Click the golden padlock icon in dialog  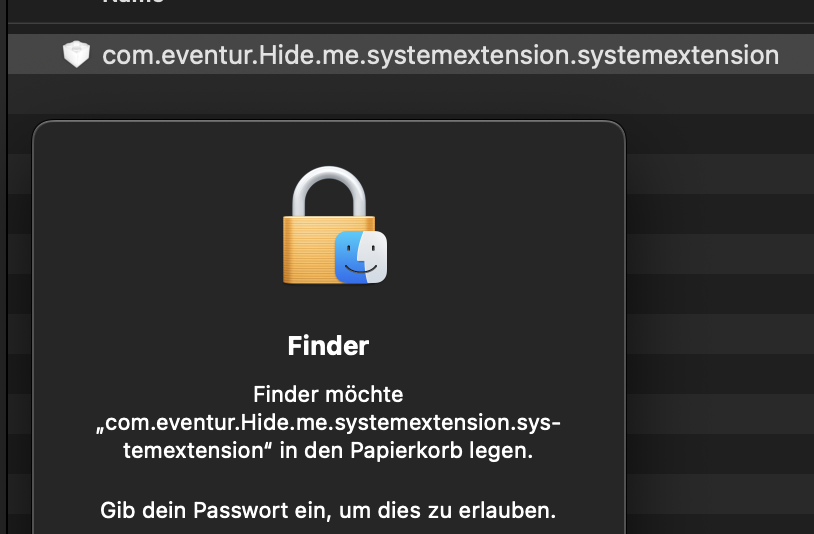tap(316, 245)
